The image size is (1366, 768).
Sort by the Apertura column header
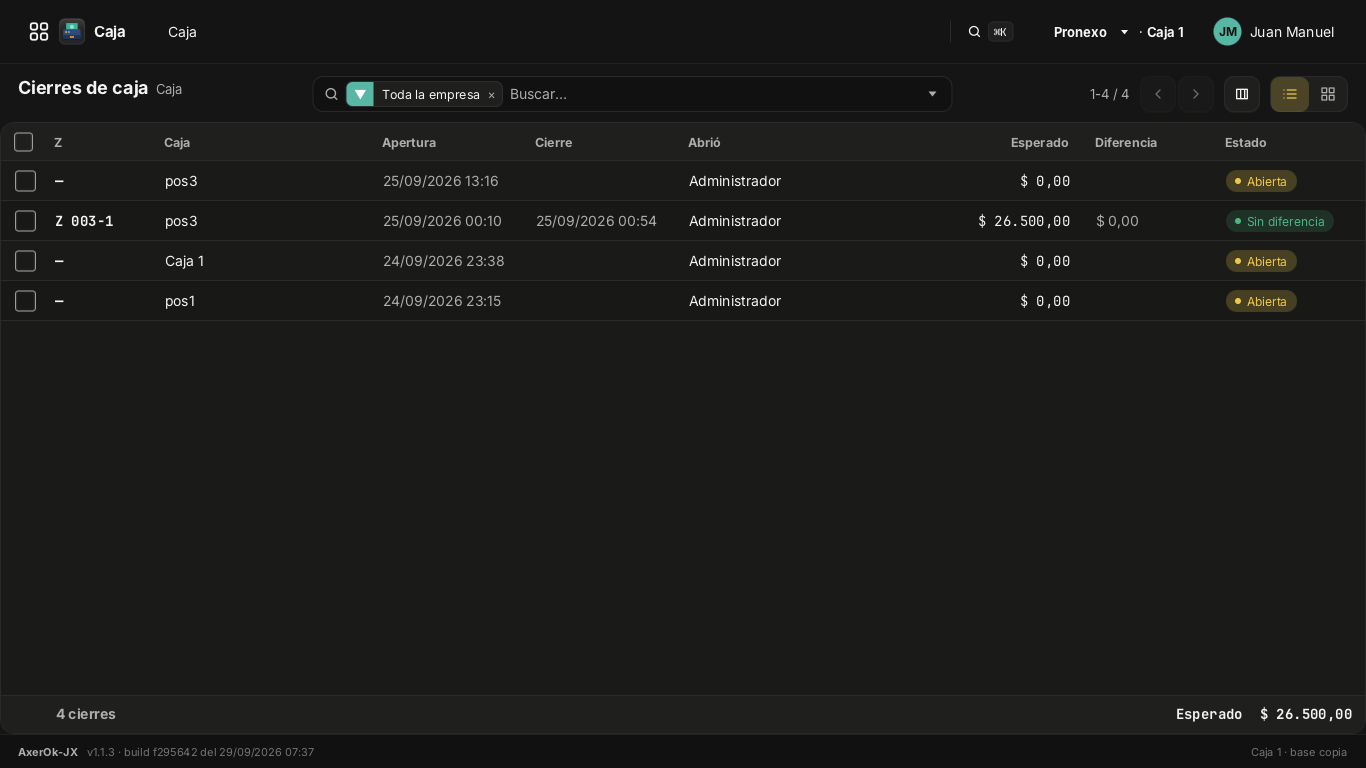pos(409,142)
